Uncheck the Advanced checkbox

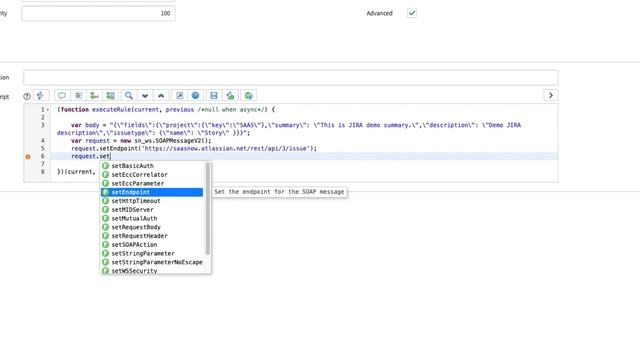click(412, 13)
